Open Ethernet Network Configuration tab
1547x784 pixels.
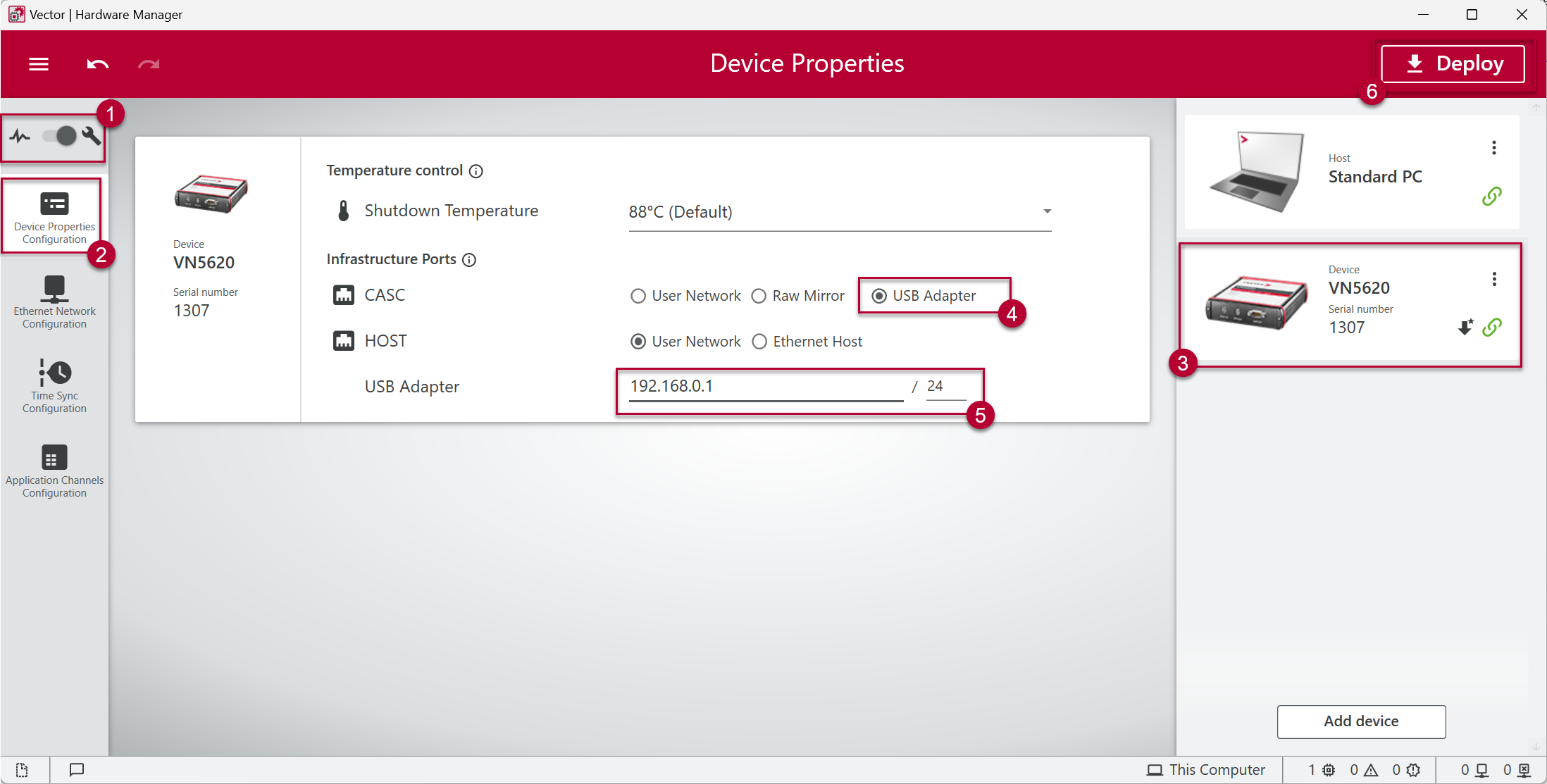tap(54, 302)
